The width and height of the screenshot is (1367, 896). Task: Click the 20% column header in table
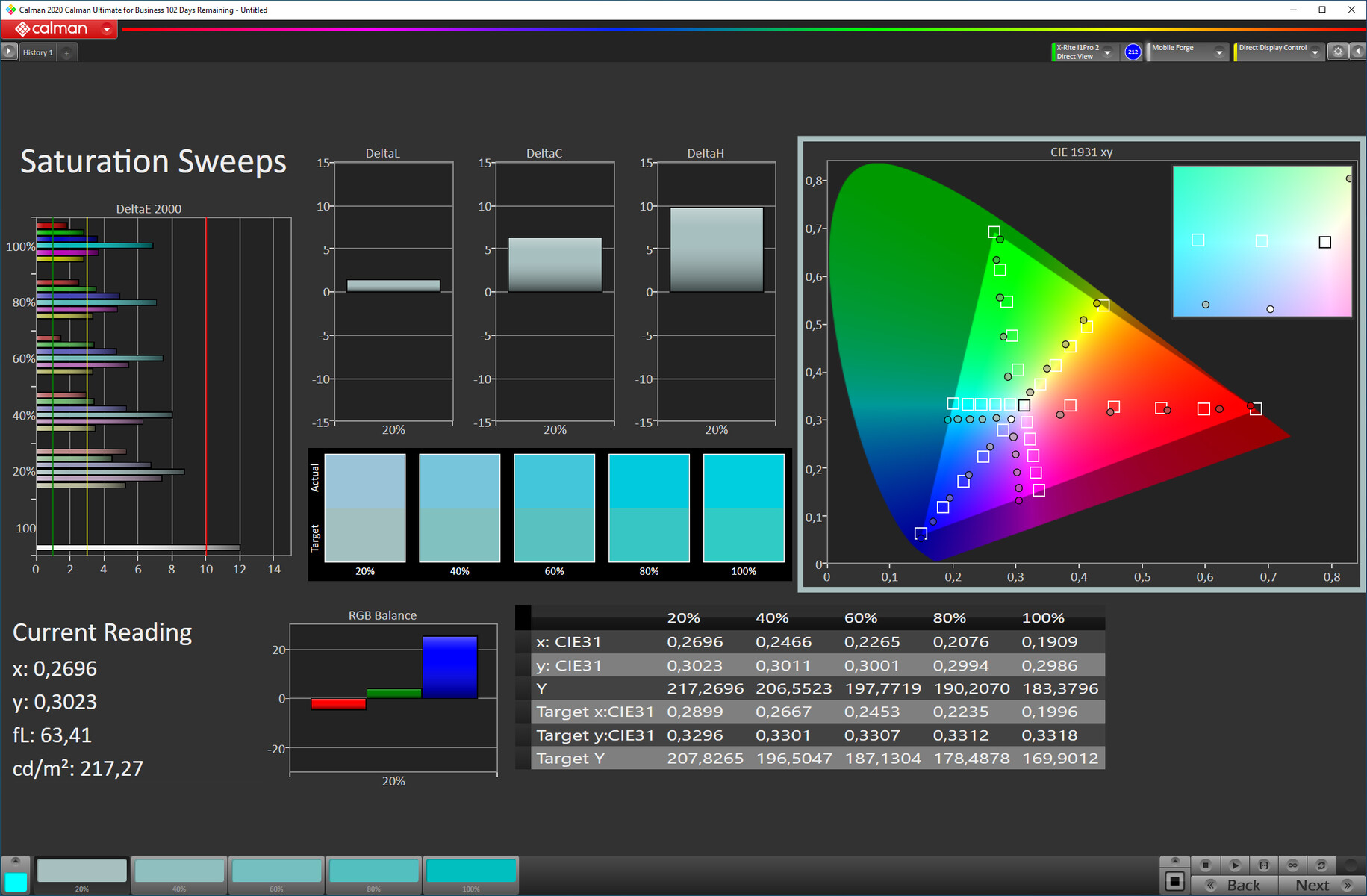click(x=684, y=618)
